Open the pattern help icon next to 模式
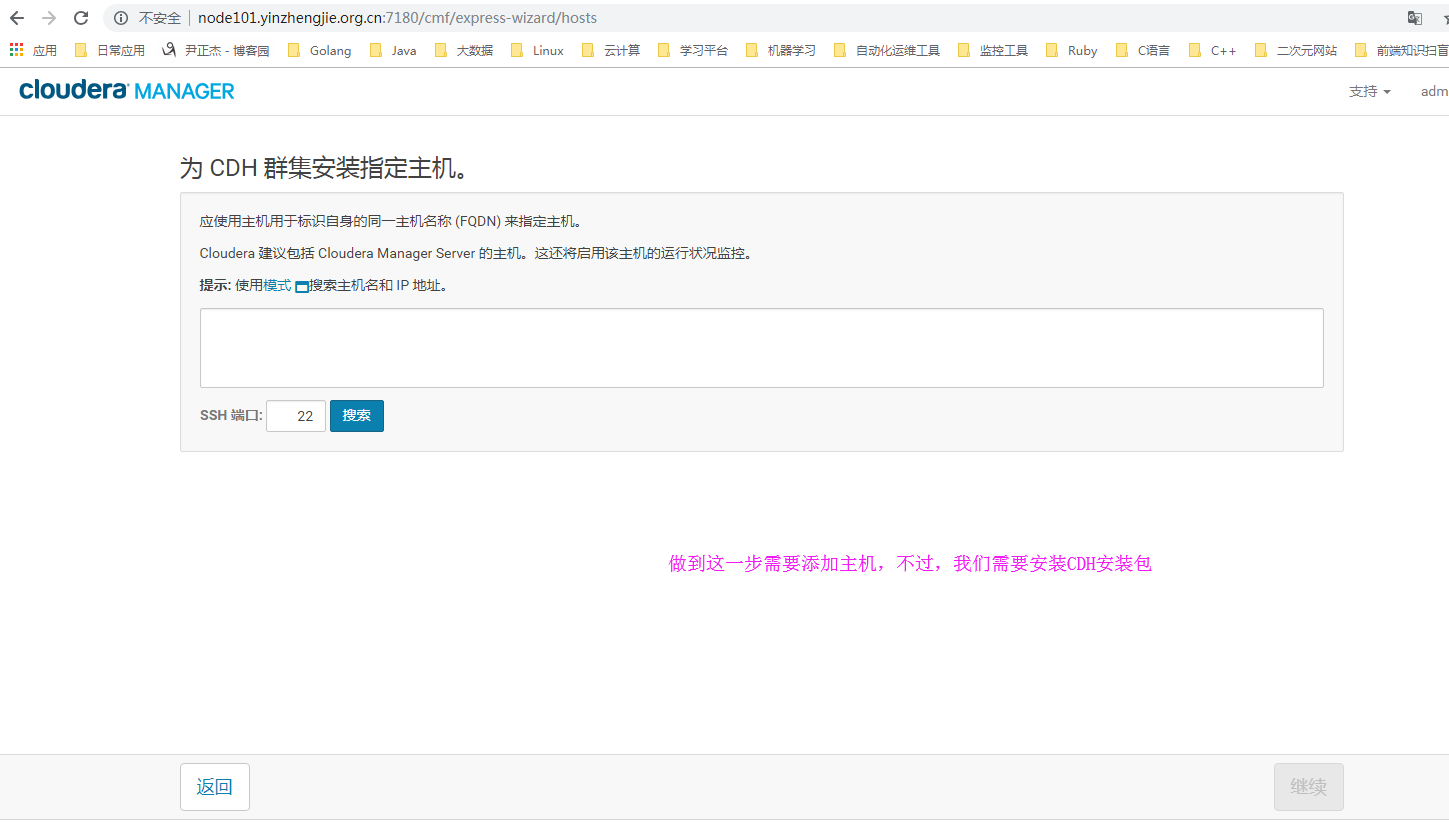The image size is (1449, 822). 302,287
